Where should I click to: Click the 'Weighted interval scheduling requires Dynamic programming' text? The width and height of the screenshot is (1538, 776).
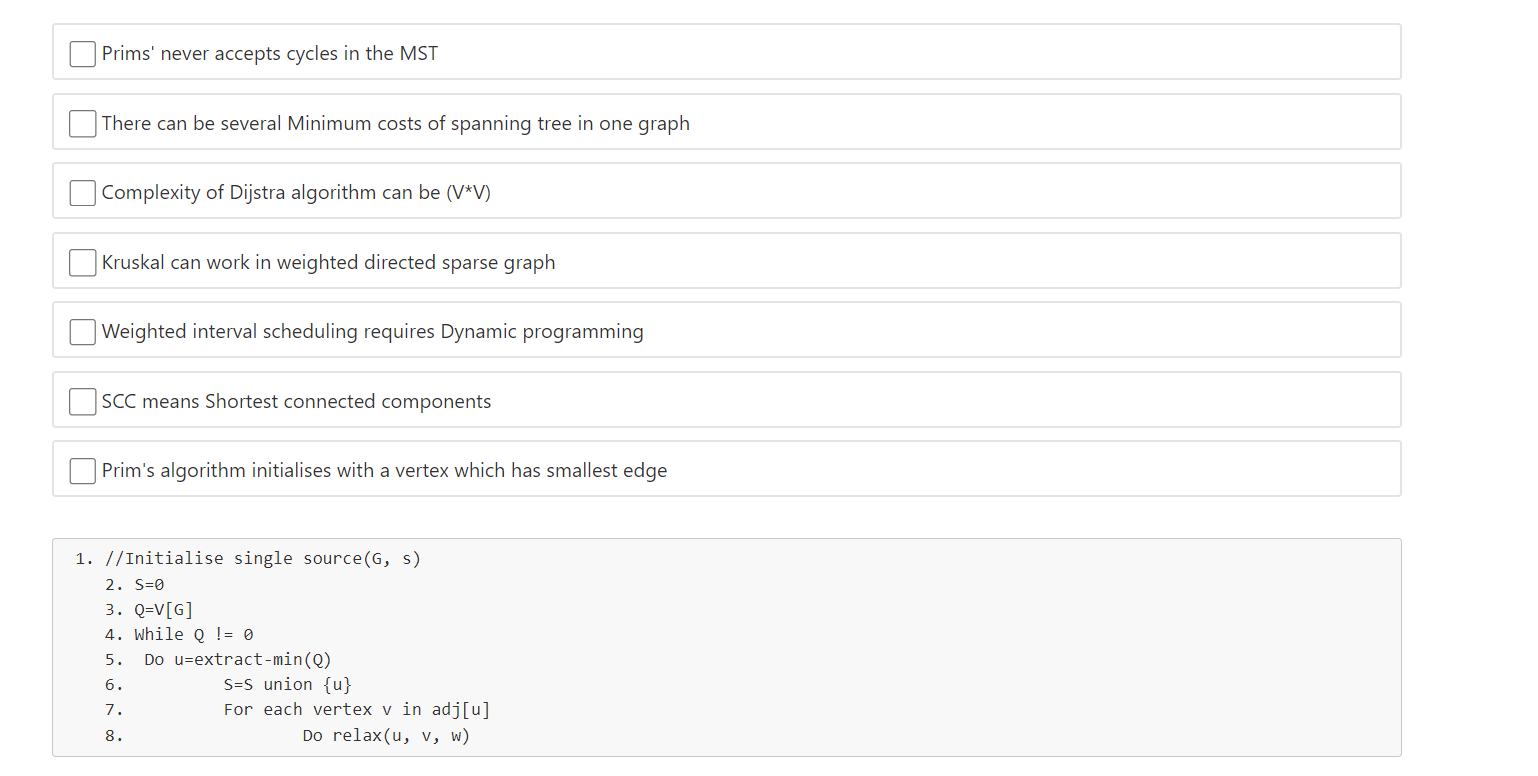[x=373, y=332]
